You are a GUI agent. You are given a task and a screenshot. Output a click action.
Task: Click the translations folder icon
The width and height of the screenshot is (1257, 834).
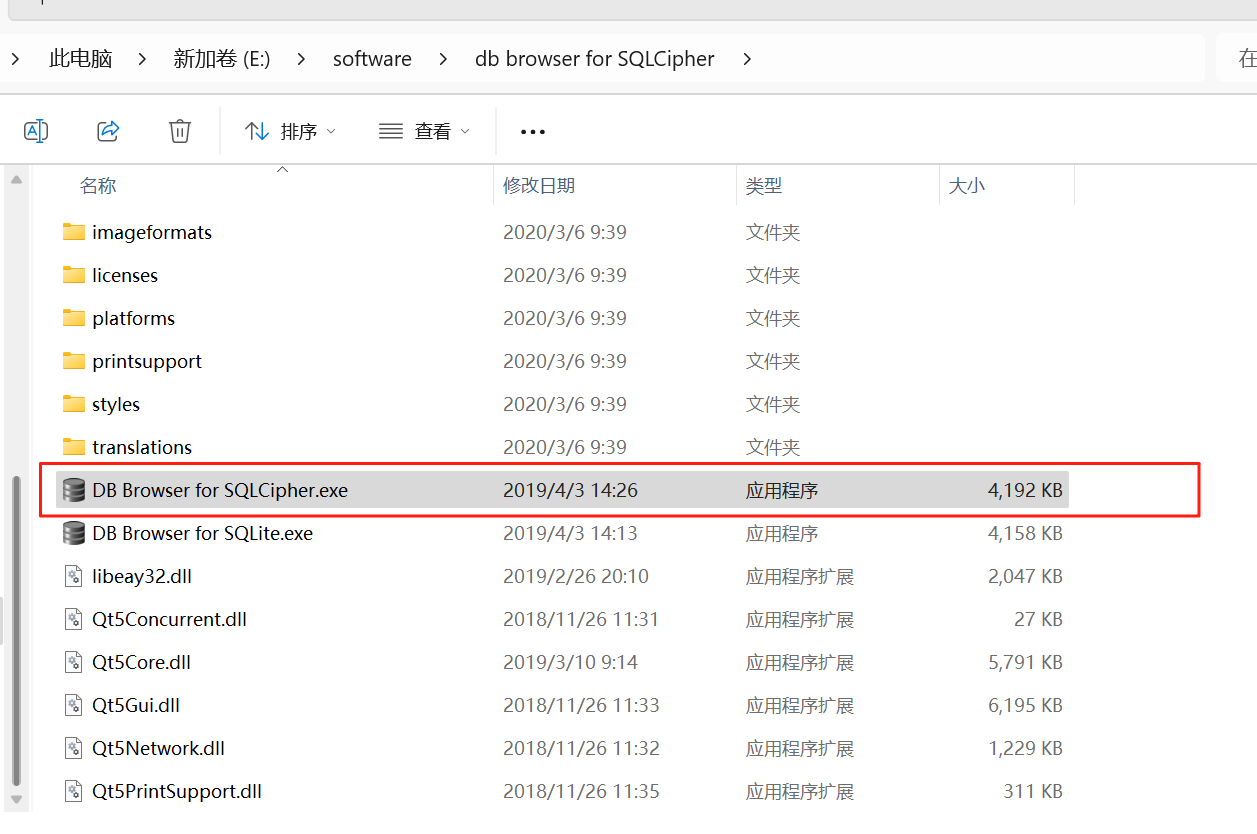[x=74, y=447]
